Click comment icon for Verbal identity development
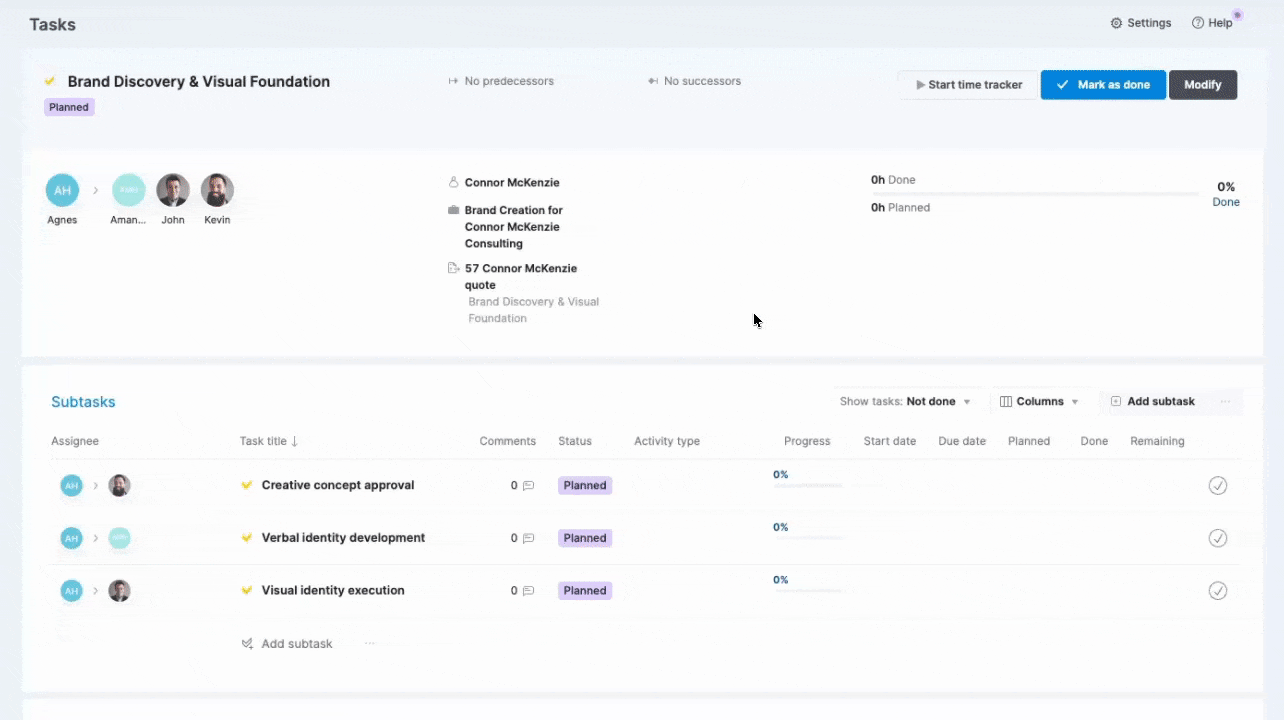The width and height of the screenshot is (1284, 720). click(x=528, y=538)
